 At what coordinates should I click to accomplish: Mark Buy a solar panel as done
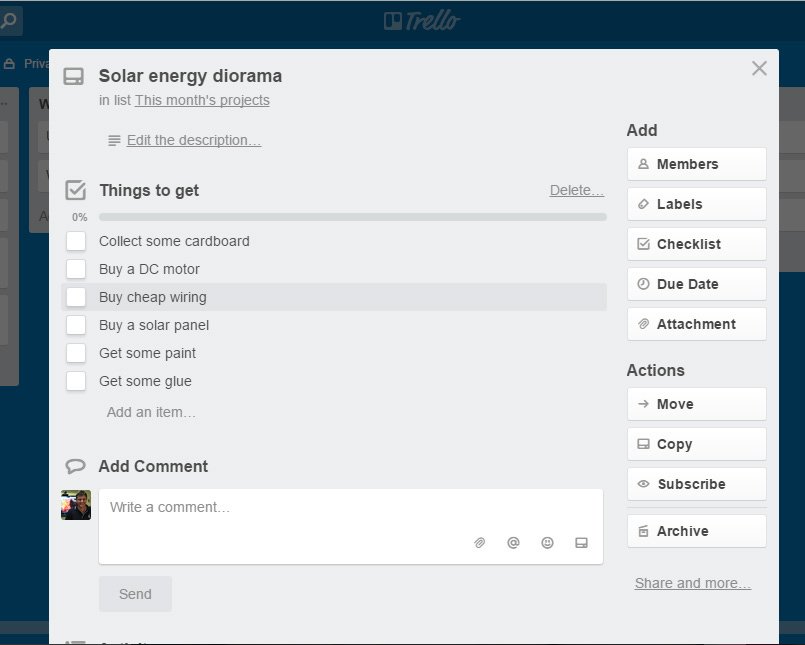(76, 325)
